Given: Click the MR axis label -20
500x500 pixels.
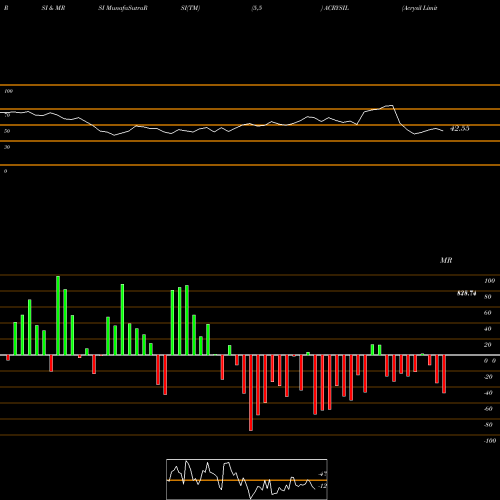Looking at the screenshot, I should pyautogui.click(x=488, y=377).
